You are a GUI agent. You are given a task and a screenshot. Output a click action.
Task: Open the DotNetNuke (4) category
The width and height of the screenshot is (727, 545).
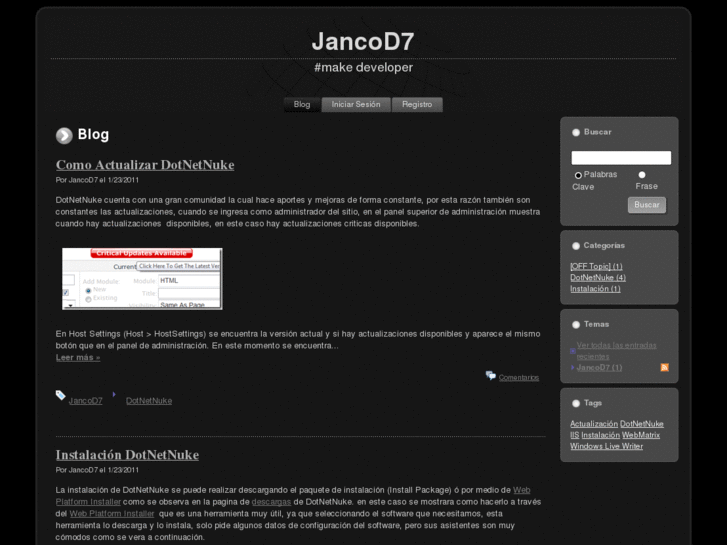coord(598,277)
